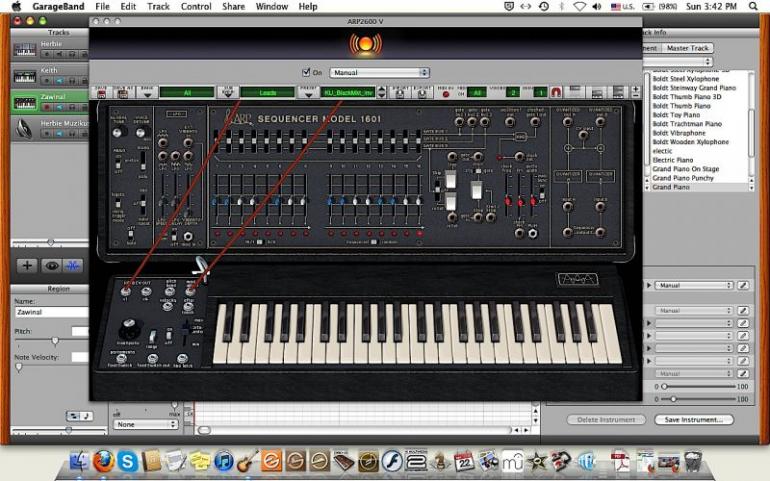
Task: Click the Delete Instrument button
Action: (606, 420)
